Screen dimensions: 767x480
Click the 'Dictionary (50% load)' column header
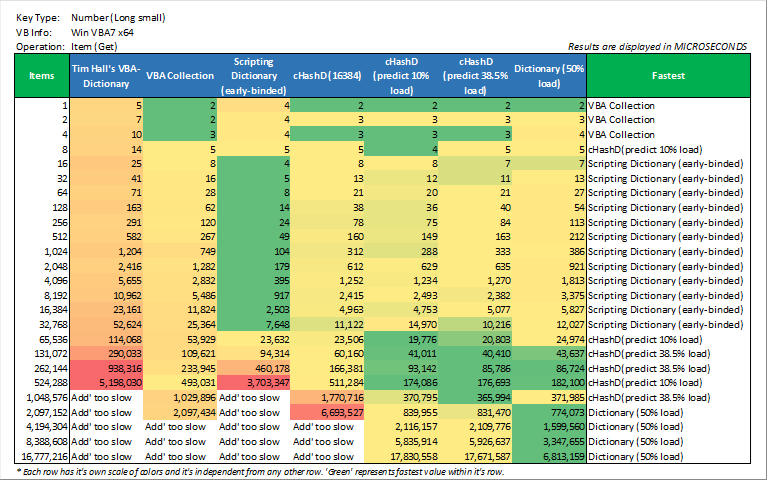549,75
